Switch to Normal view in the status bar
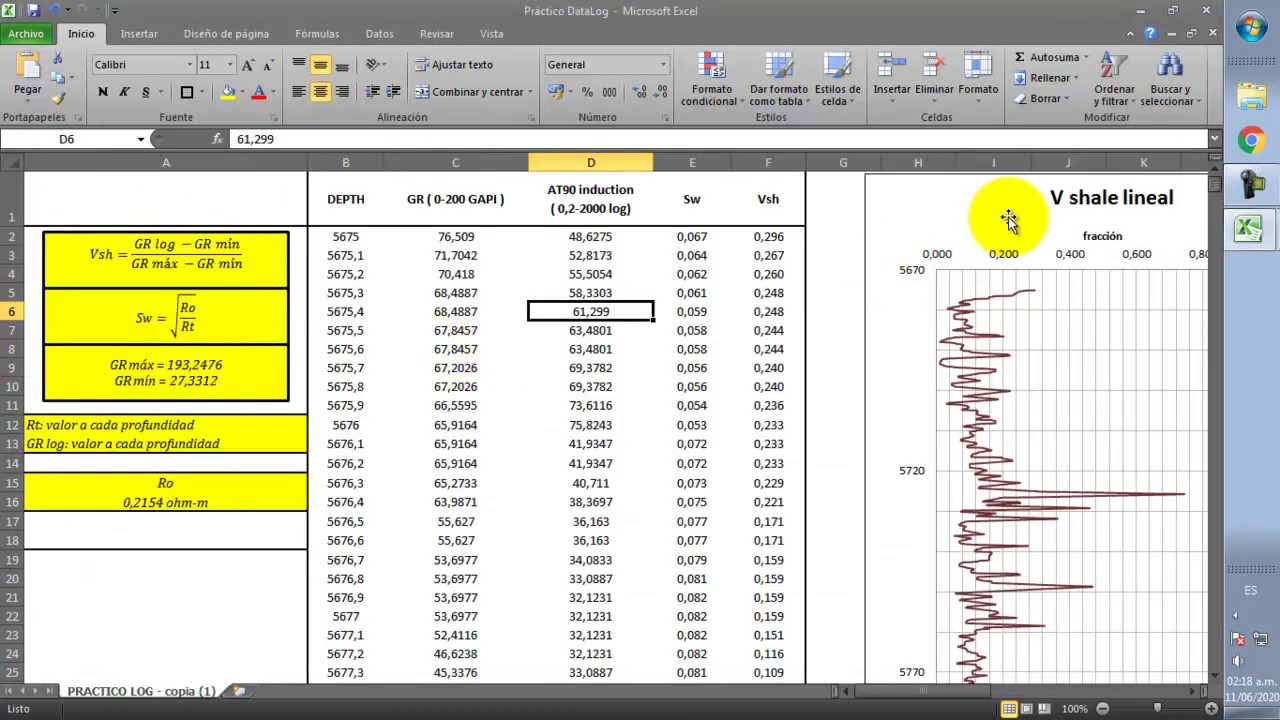Viewport: 1280px width, 720px height. point(1010,709)
